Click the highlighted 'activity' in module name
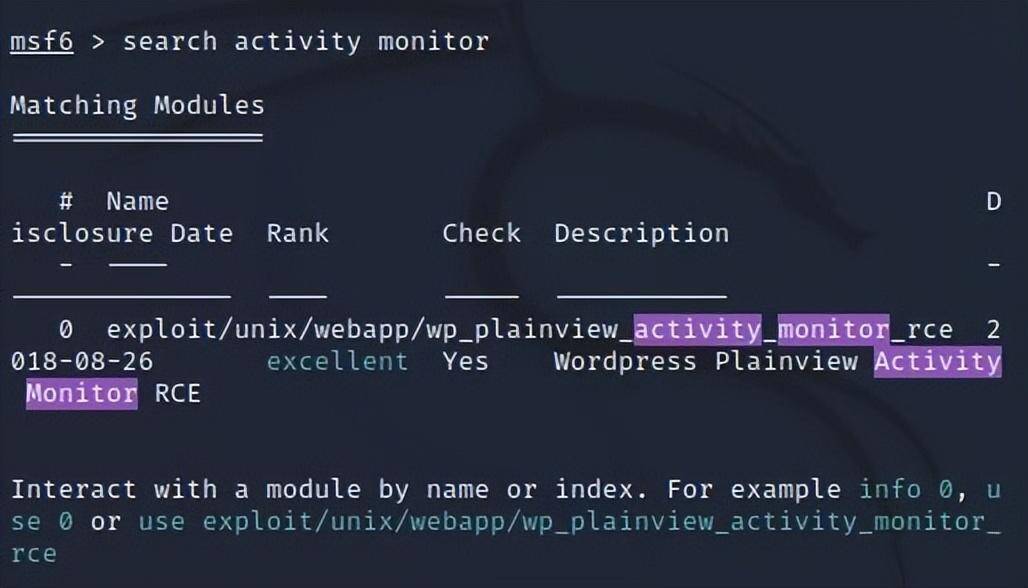Viewport: 1028px width, 588px height. click(698, 330)
